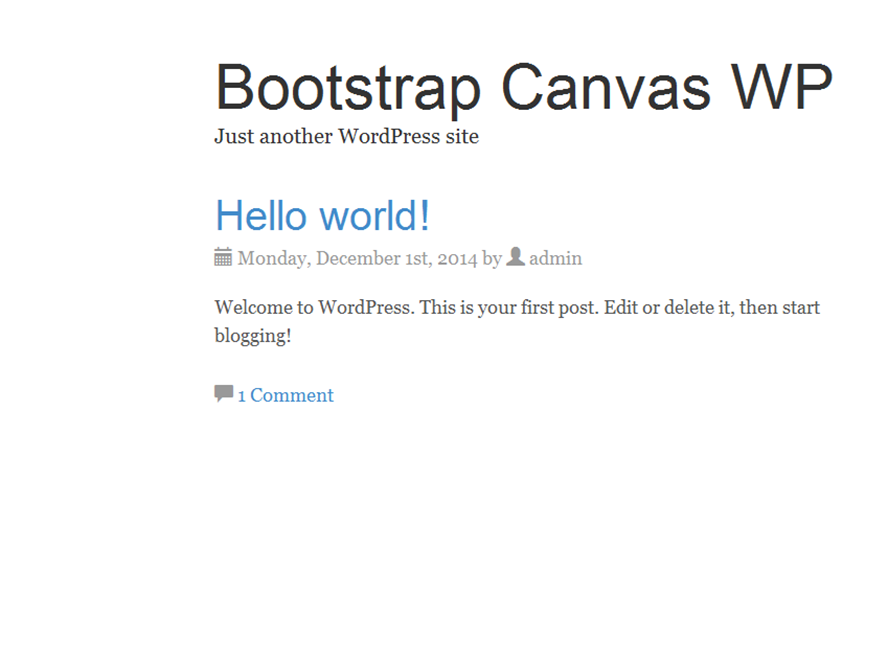Screen dimensions: 880x660
Task: Open the Hello world! post
Action: (322, 215)
